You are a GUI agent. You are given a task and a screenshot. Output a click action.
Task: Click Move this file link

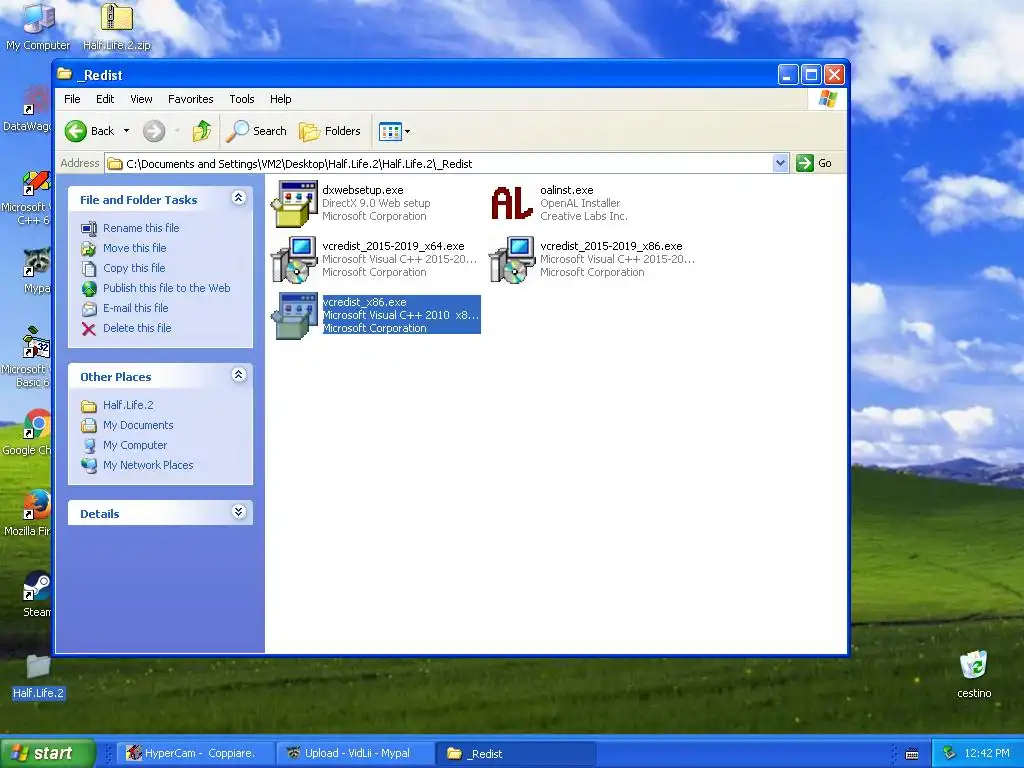135,248
